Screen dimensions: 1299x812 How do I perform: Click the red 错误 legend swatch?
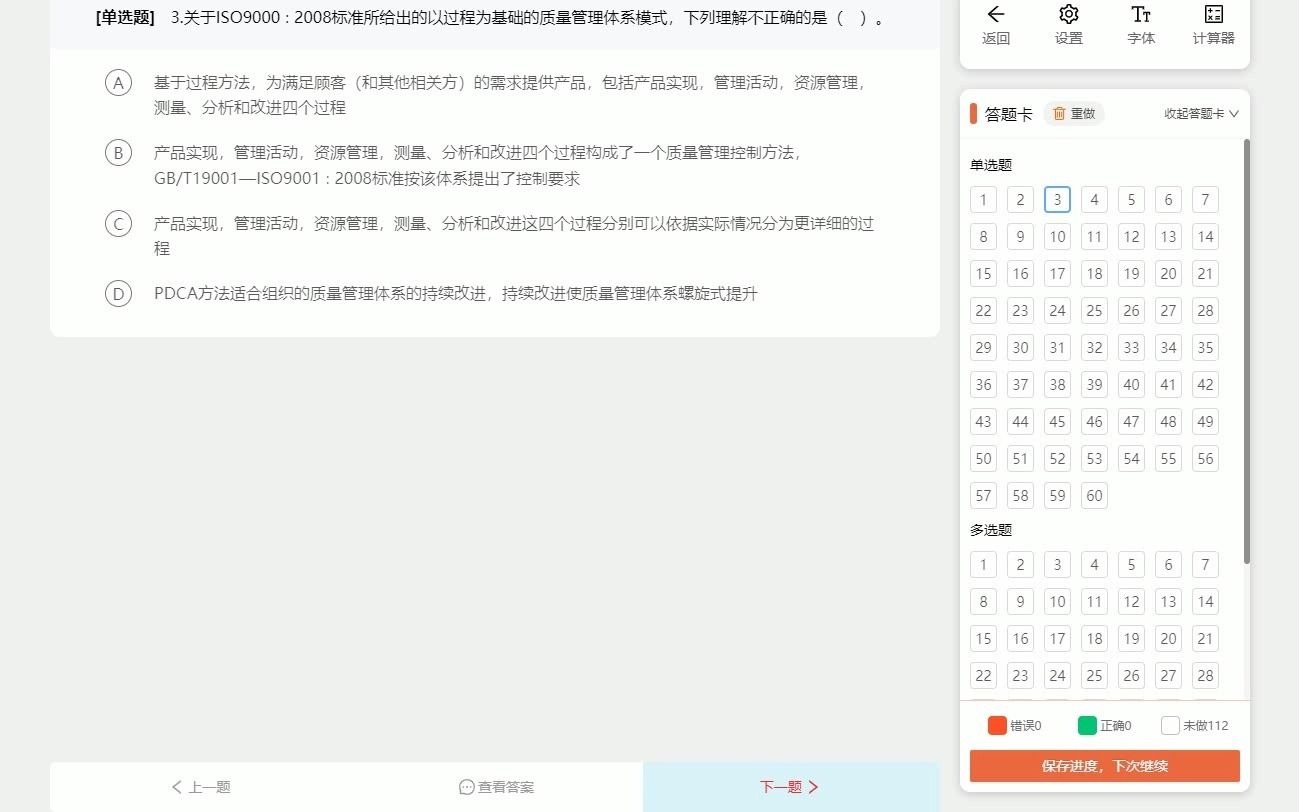(997, 725)
